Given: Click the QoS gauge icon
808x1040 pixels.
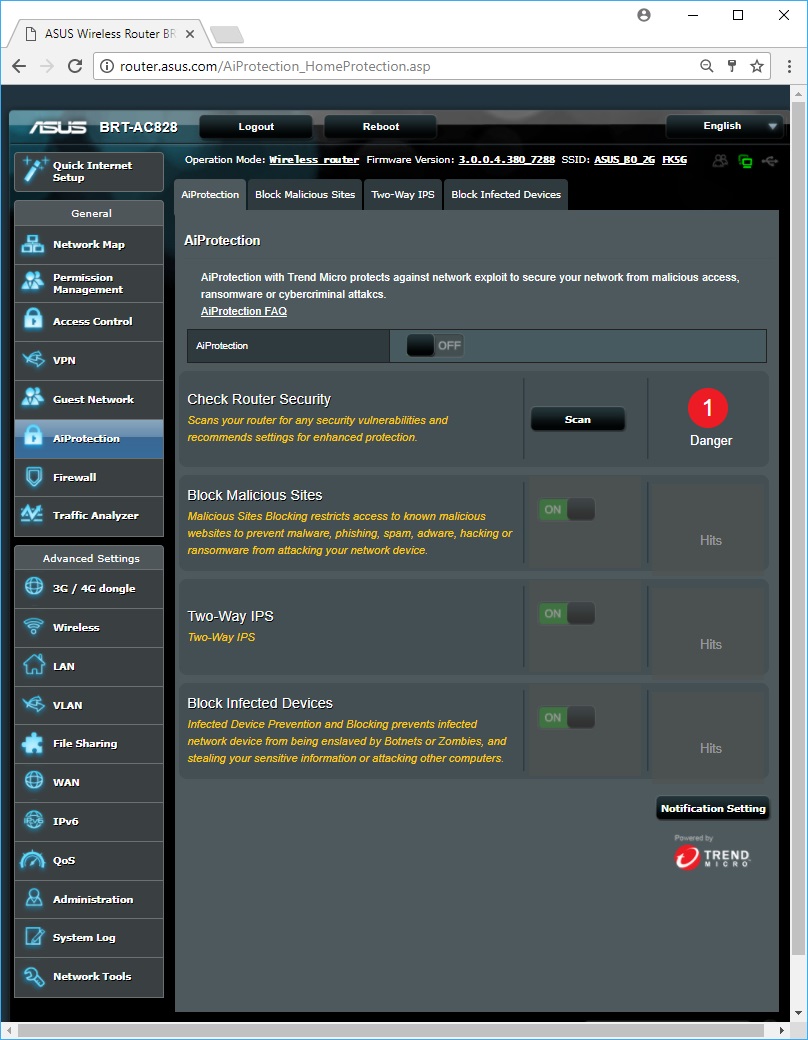Looking at the screenshot, I should (x=33, y=860).
